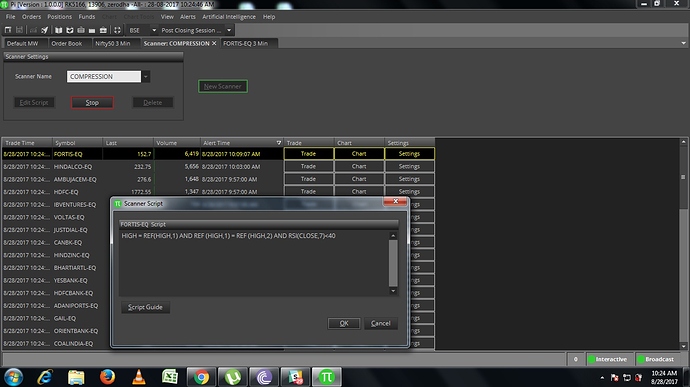Click the new workspace window toolbar icon
Viewport: 690px width, 387px height.
8,30
